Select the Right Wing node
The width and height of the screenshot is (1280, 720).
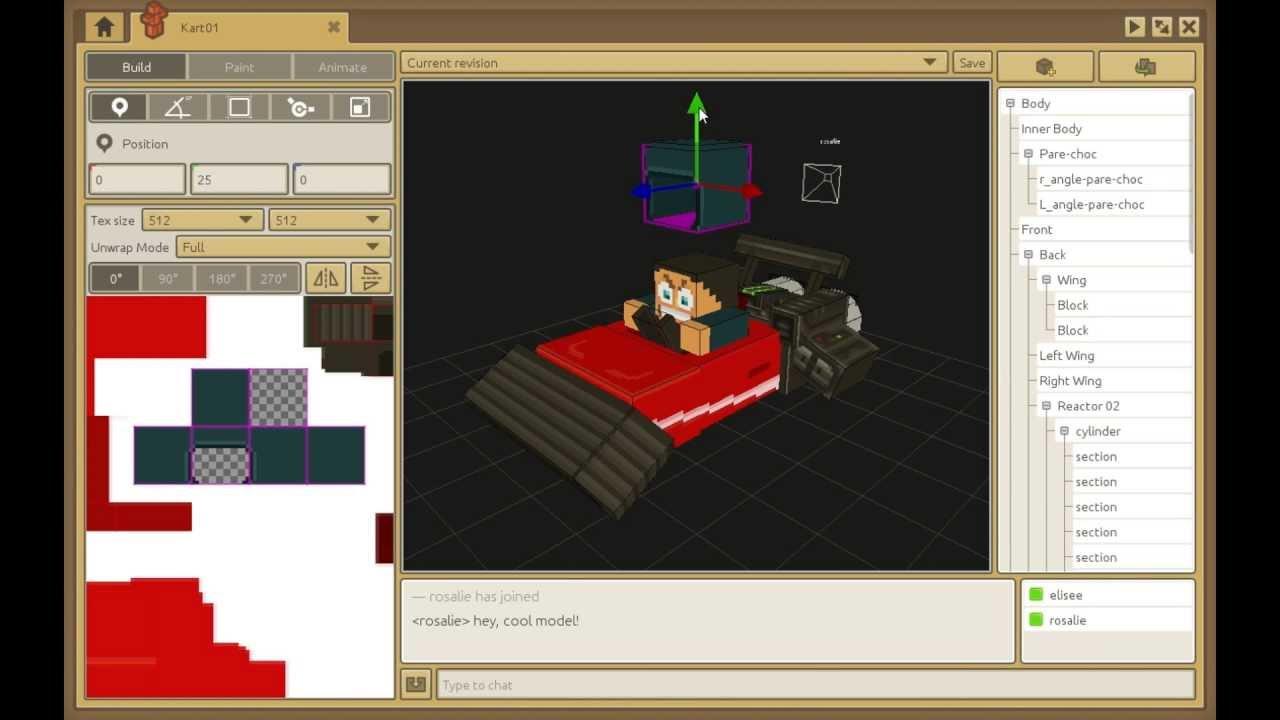pyautogui.click(x=1070, y=381)
